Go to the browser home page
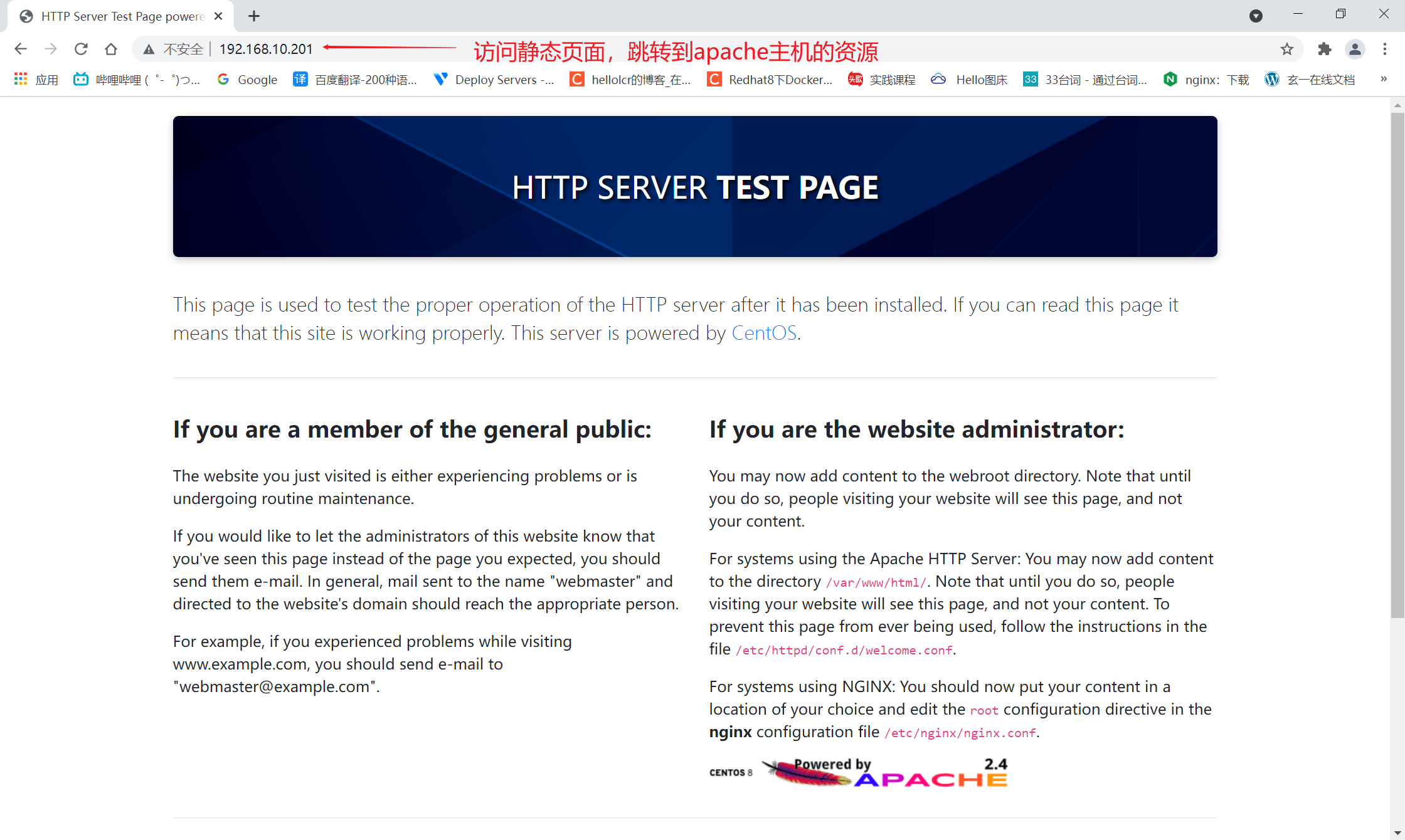This screenshot has width=1405, height=840. click(x=111, y=49)
